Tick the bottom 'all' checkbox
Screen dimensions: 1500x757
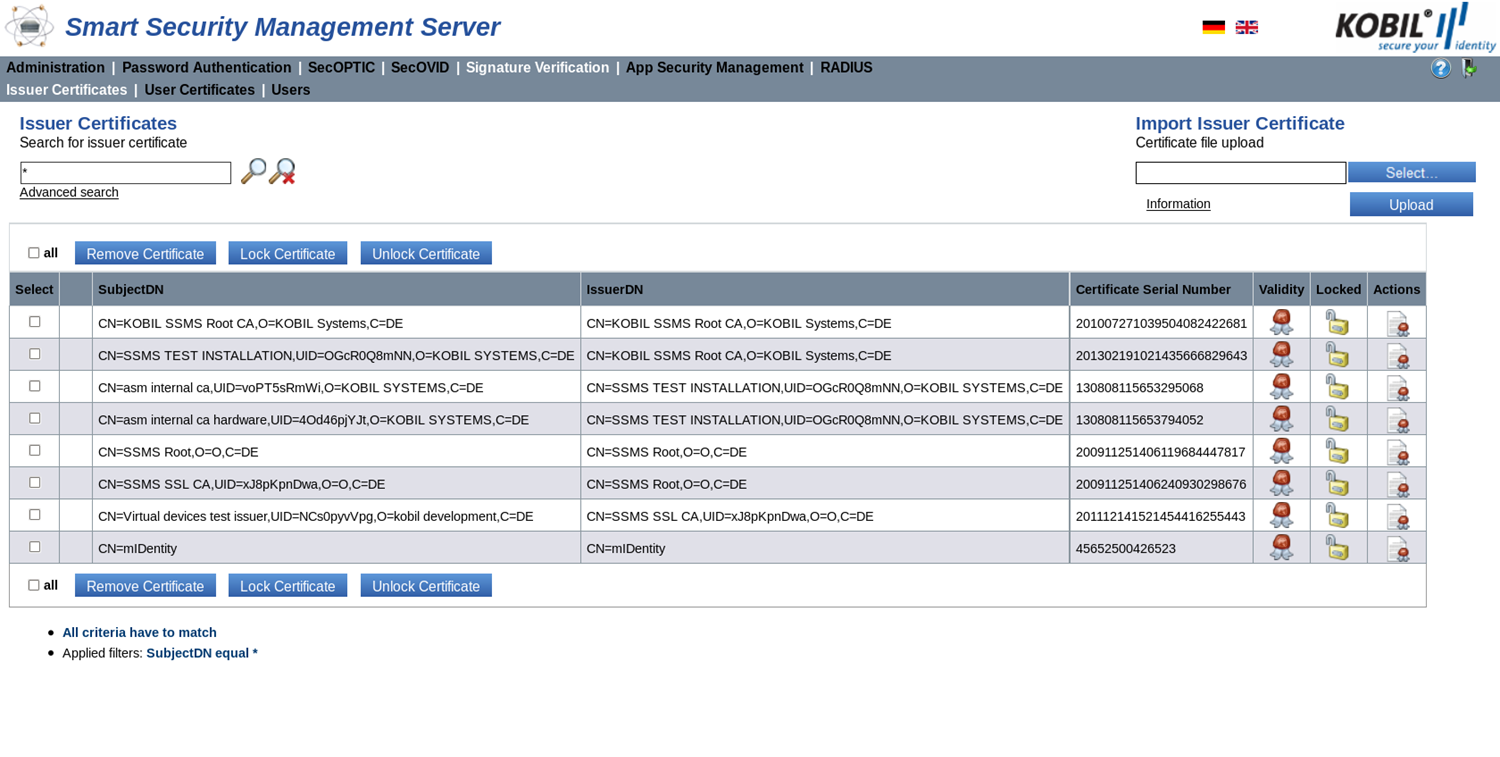(x=34, y=585)
